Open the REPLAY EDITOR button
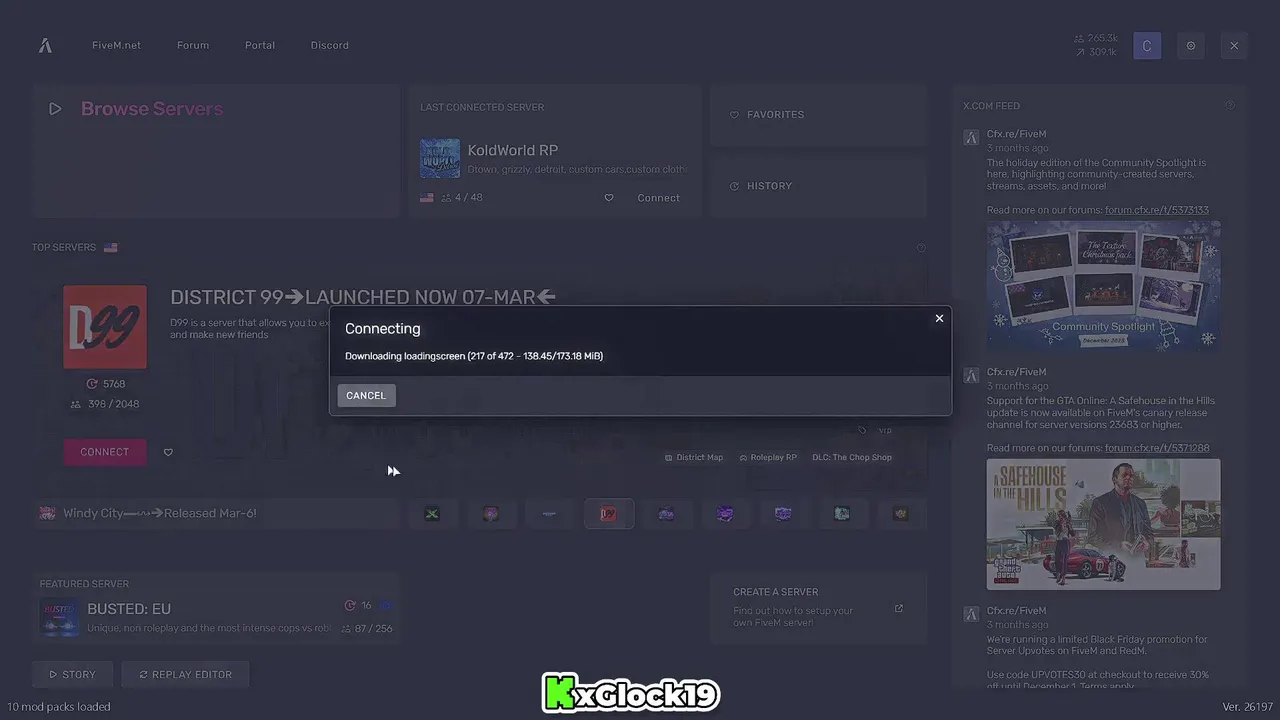Image resolution: width=1280 pixels, height=720 pixels. tap(185, 675)
